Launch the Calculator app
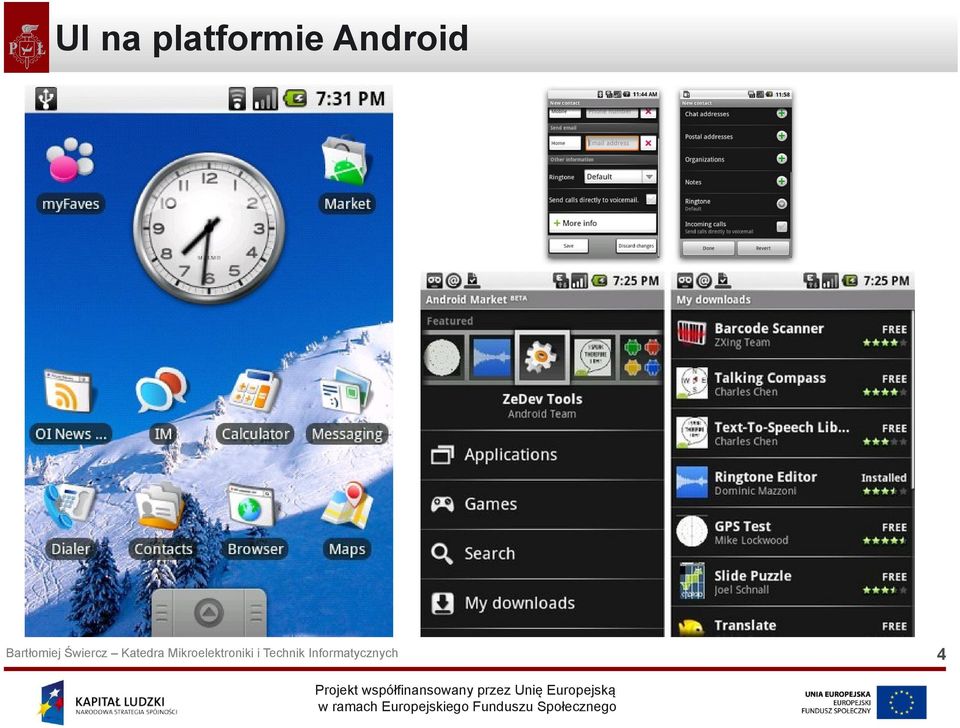The image size is (960, 728). (x=255, y=405)
